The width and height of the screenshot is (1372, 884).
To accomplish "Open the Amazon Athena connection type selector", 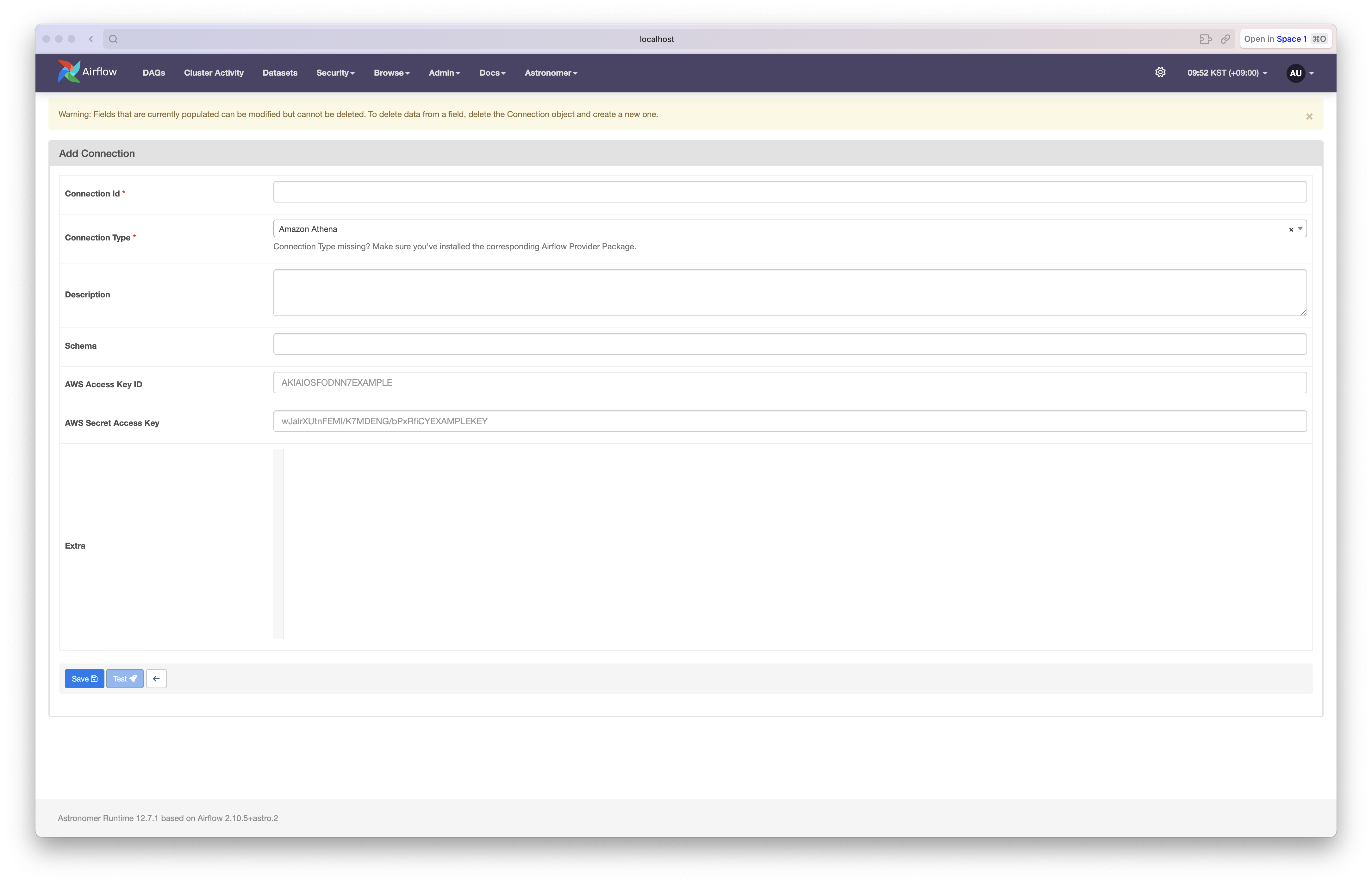I will pyautogui.click(x=790, y=229).
